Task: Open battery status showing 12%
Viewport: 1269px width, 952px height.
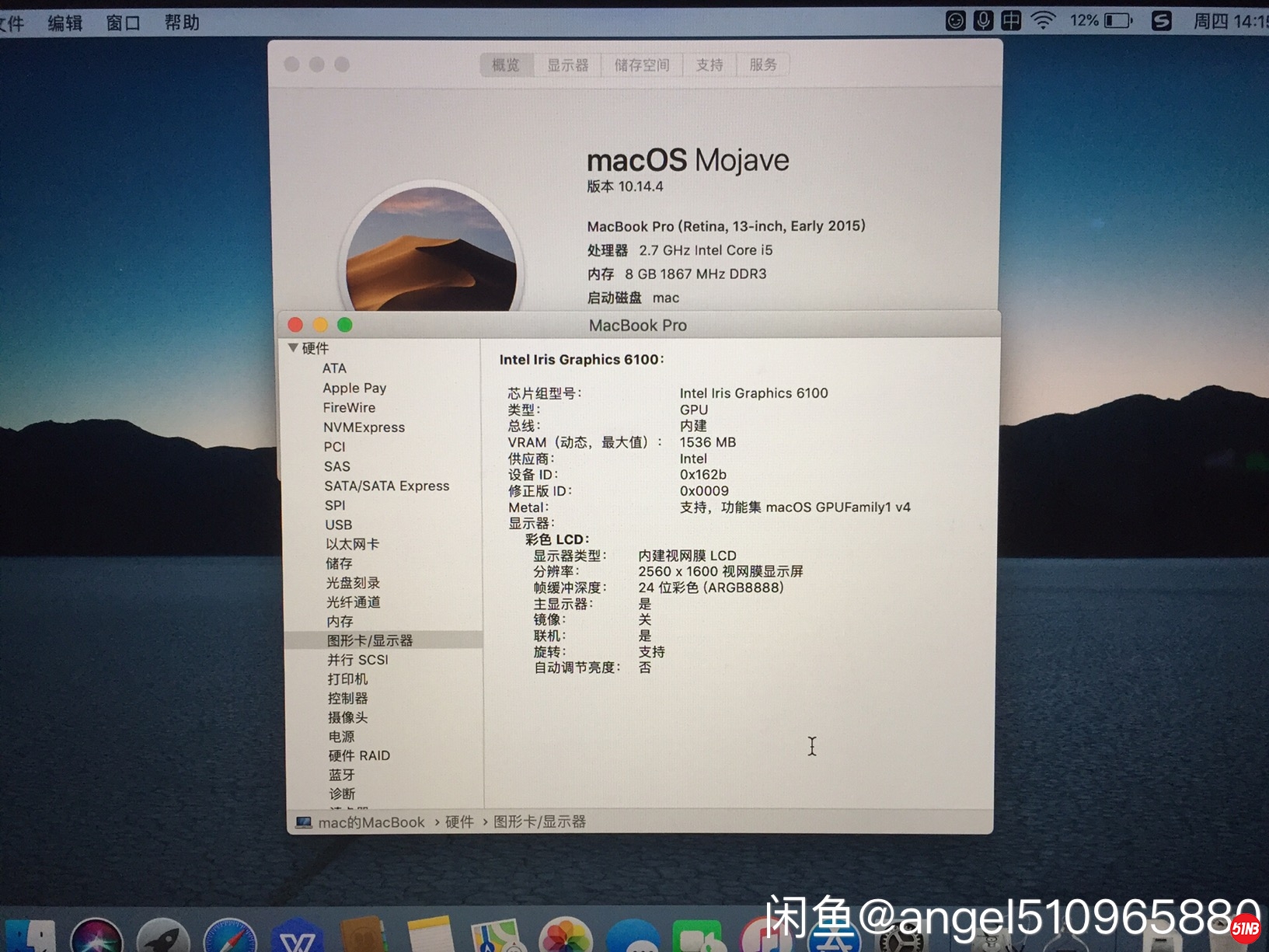Action: 1101,21
